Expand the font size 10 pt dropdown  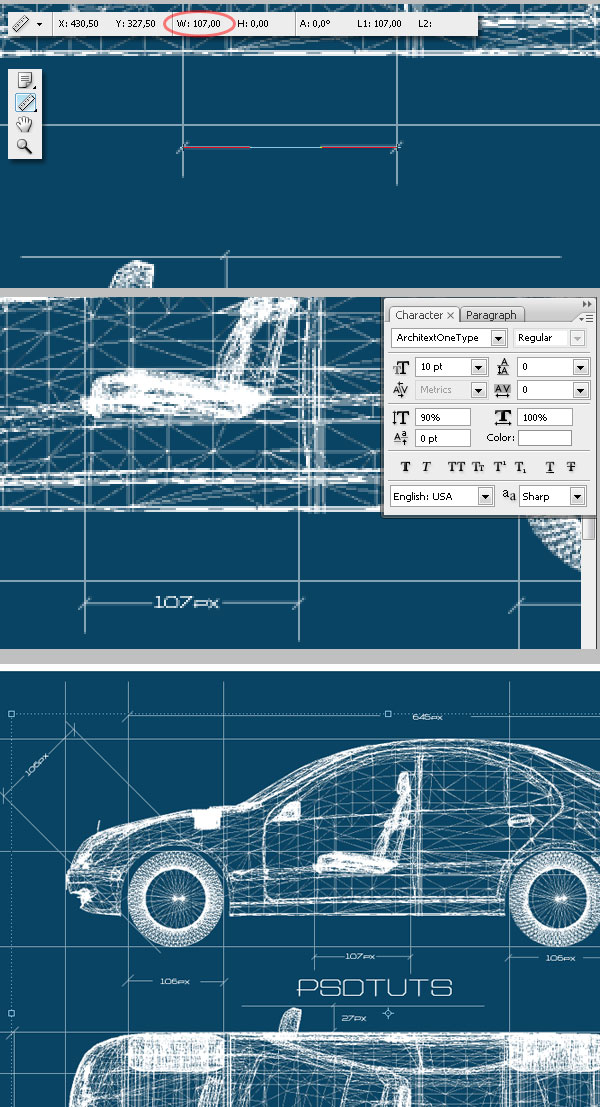tap(478, 367)
